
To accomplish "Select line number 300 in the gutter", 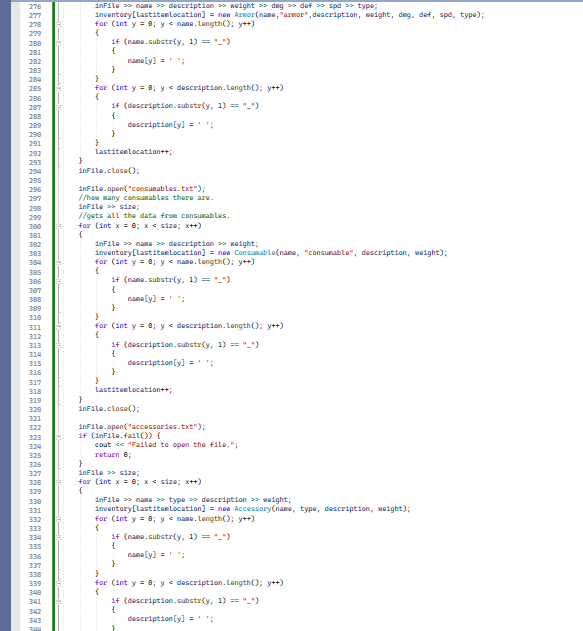I will click(x=35, y=227).
